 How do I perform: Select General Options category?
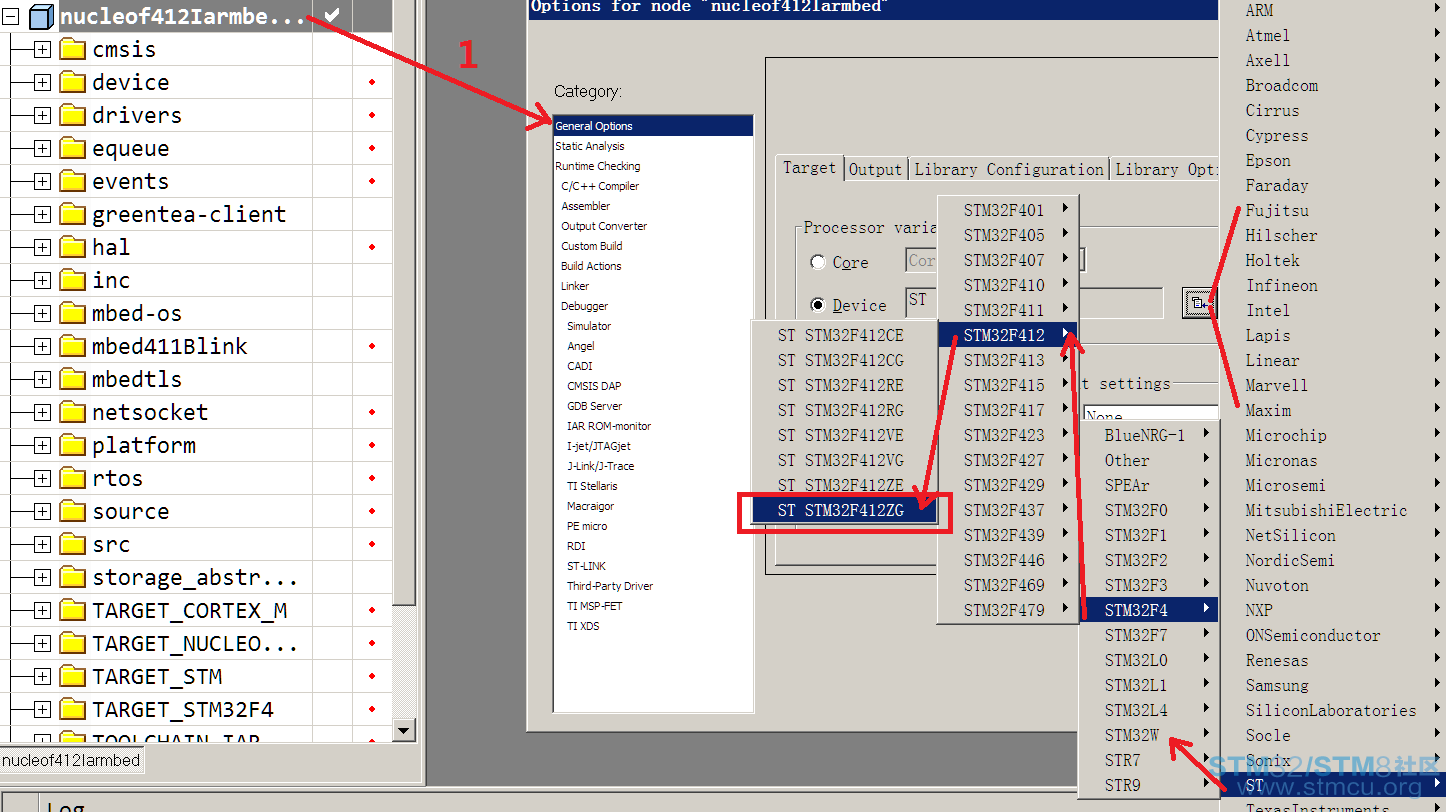(653, 126)
